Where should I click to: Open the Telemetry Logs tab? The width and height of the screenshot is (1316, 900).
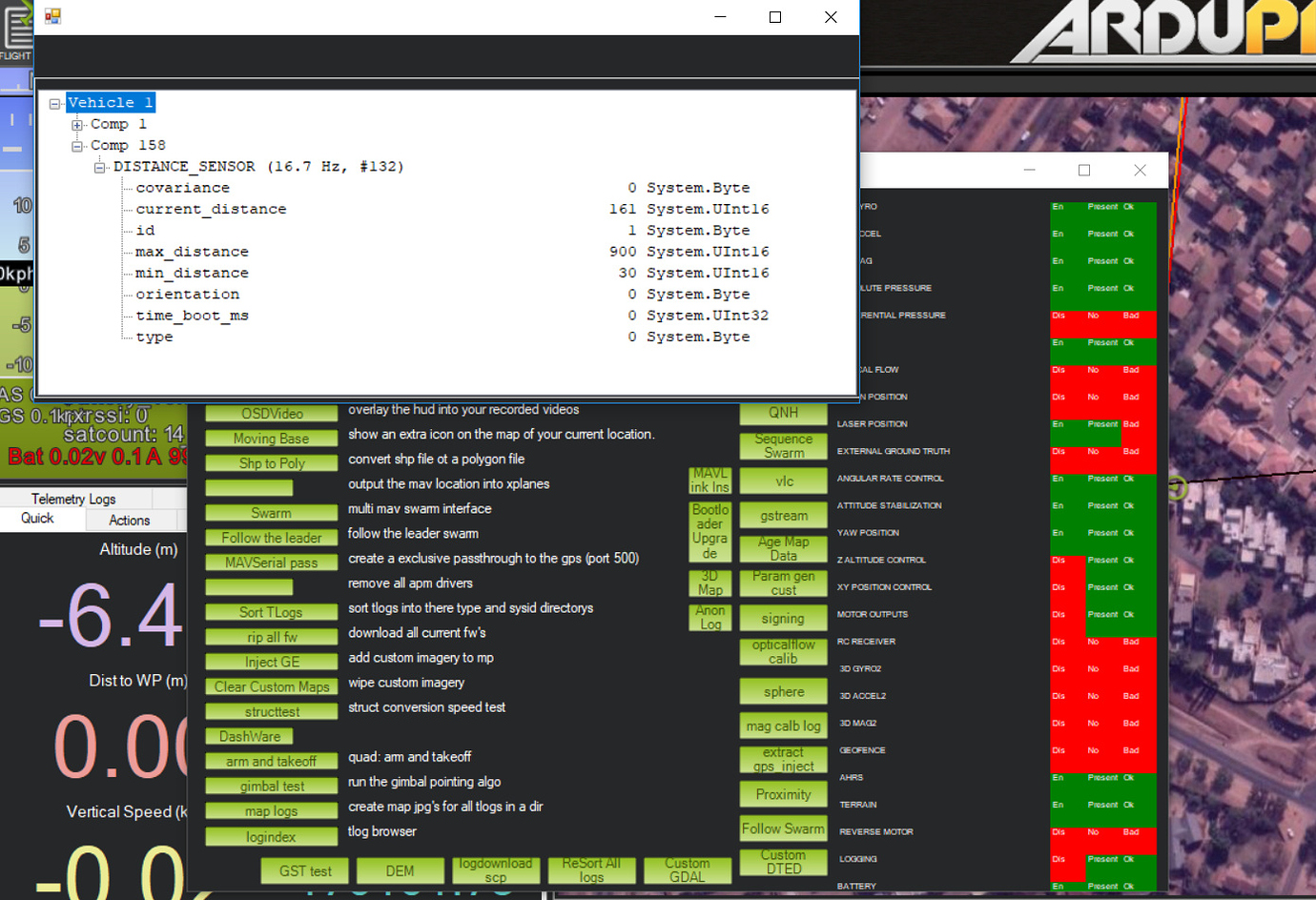(x=76, y=499)
